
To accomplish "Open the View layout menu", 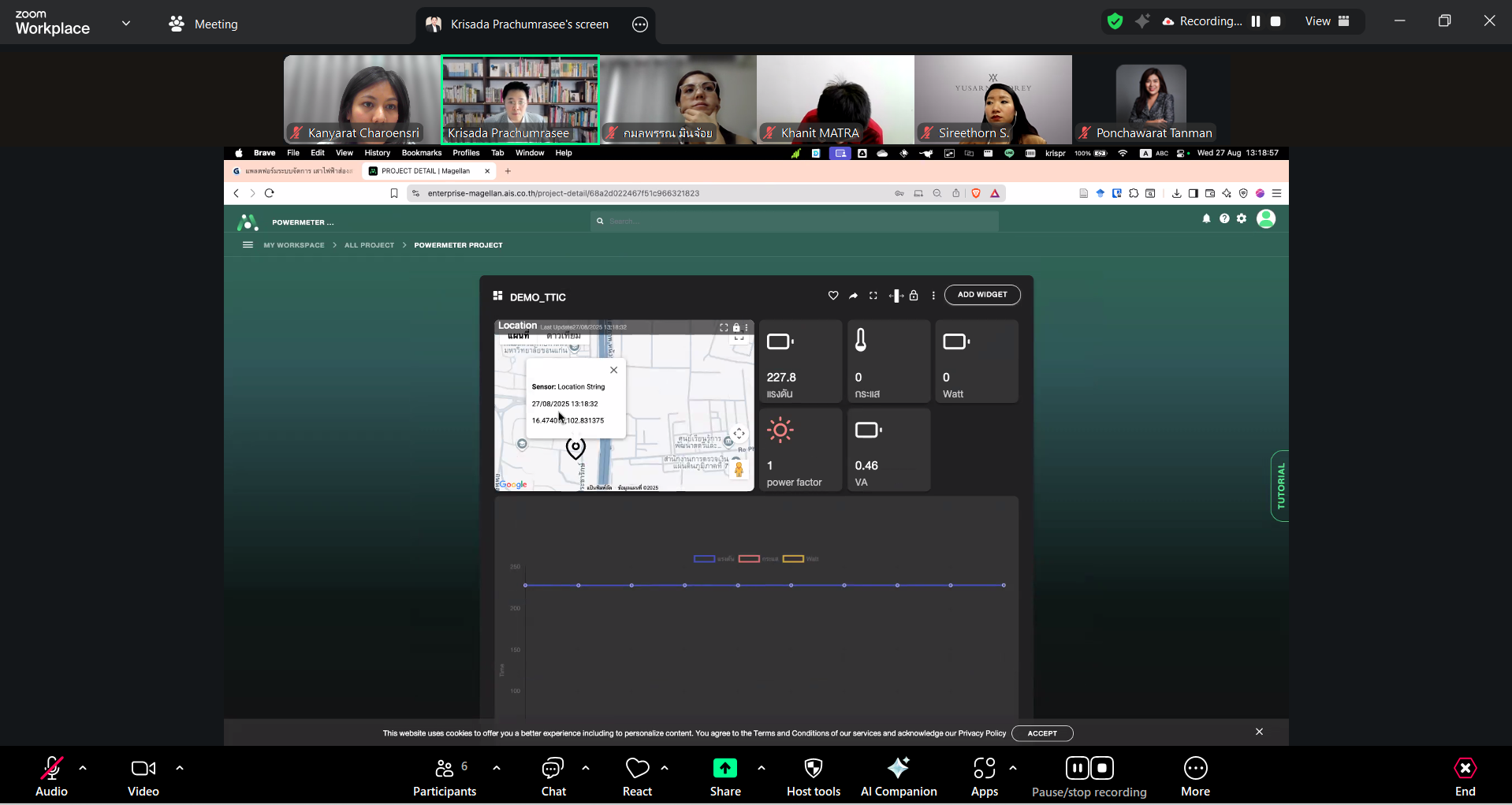I will [x=1327, y=21].
